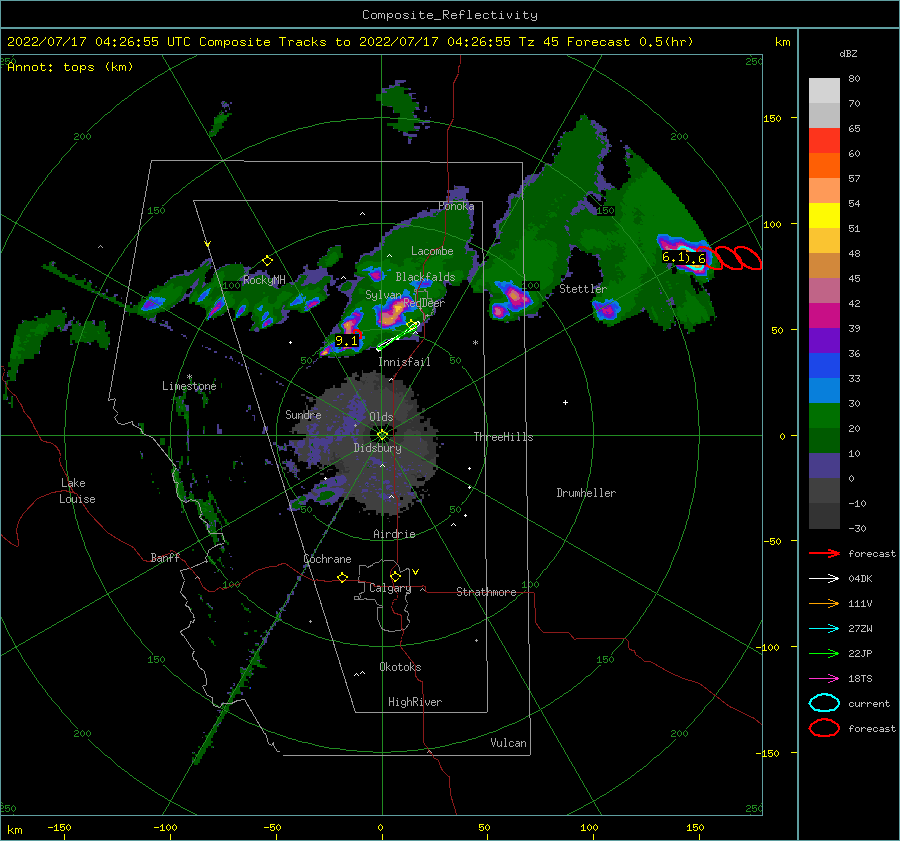This screenshot has width=900, height=841.
Task: Select the orange 111V track arrow
Action: 824,603
